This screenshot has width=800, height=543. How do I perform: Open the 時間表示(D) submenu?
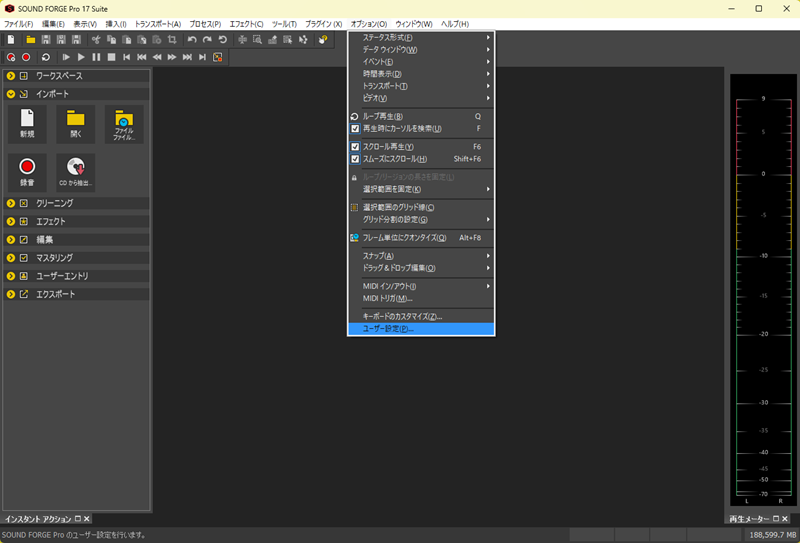click(x=421, y=74)
